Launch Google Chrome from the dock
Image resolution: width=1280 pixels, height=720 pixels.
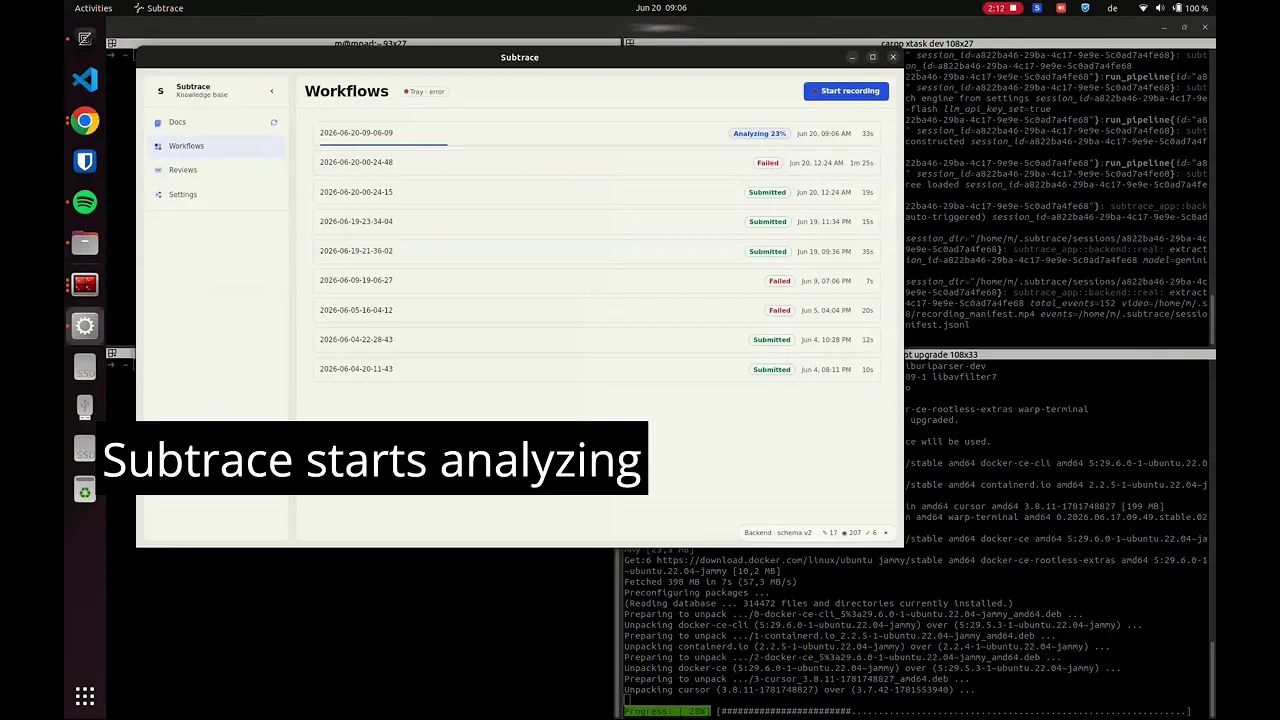(85, 121)
